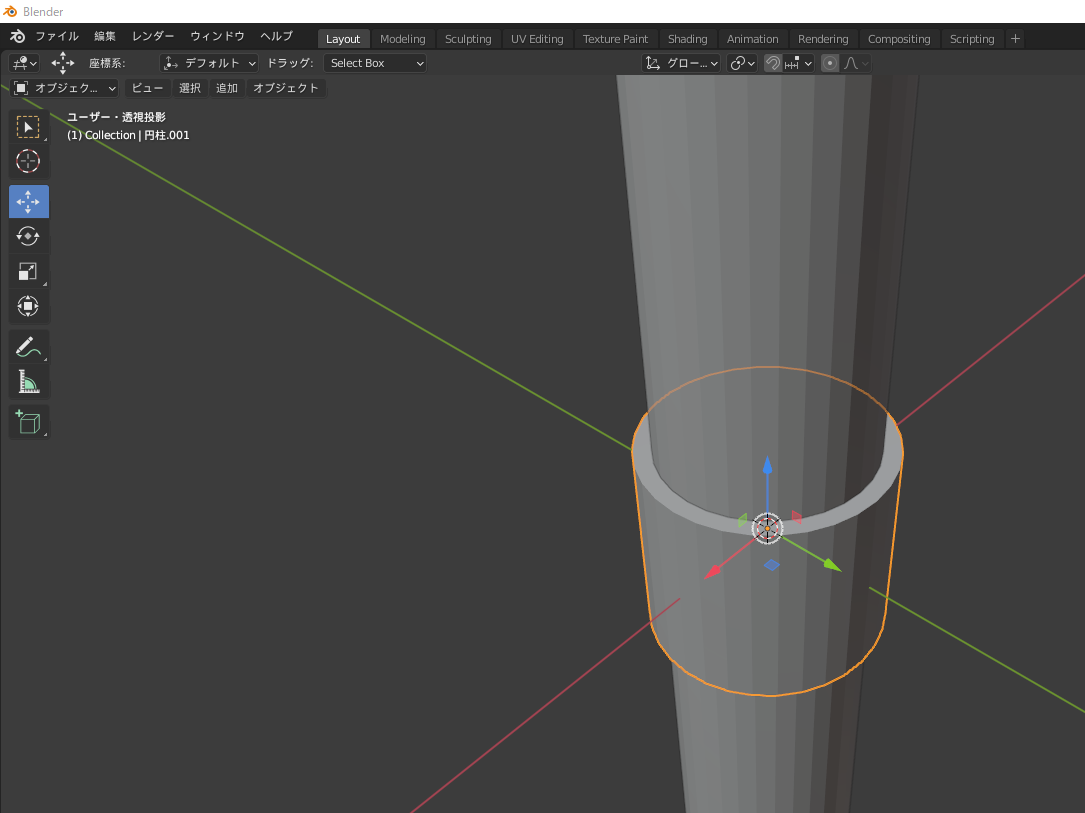Image resolution: width=1085 pixels, height=813 pixels.
Task: Switch to the Layout workspace tab
Action: 343,39
